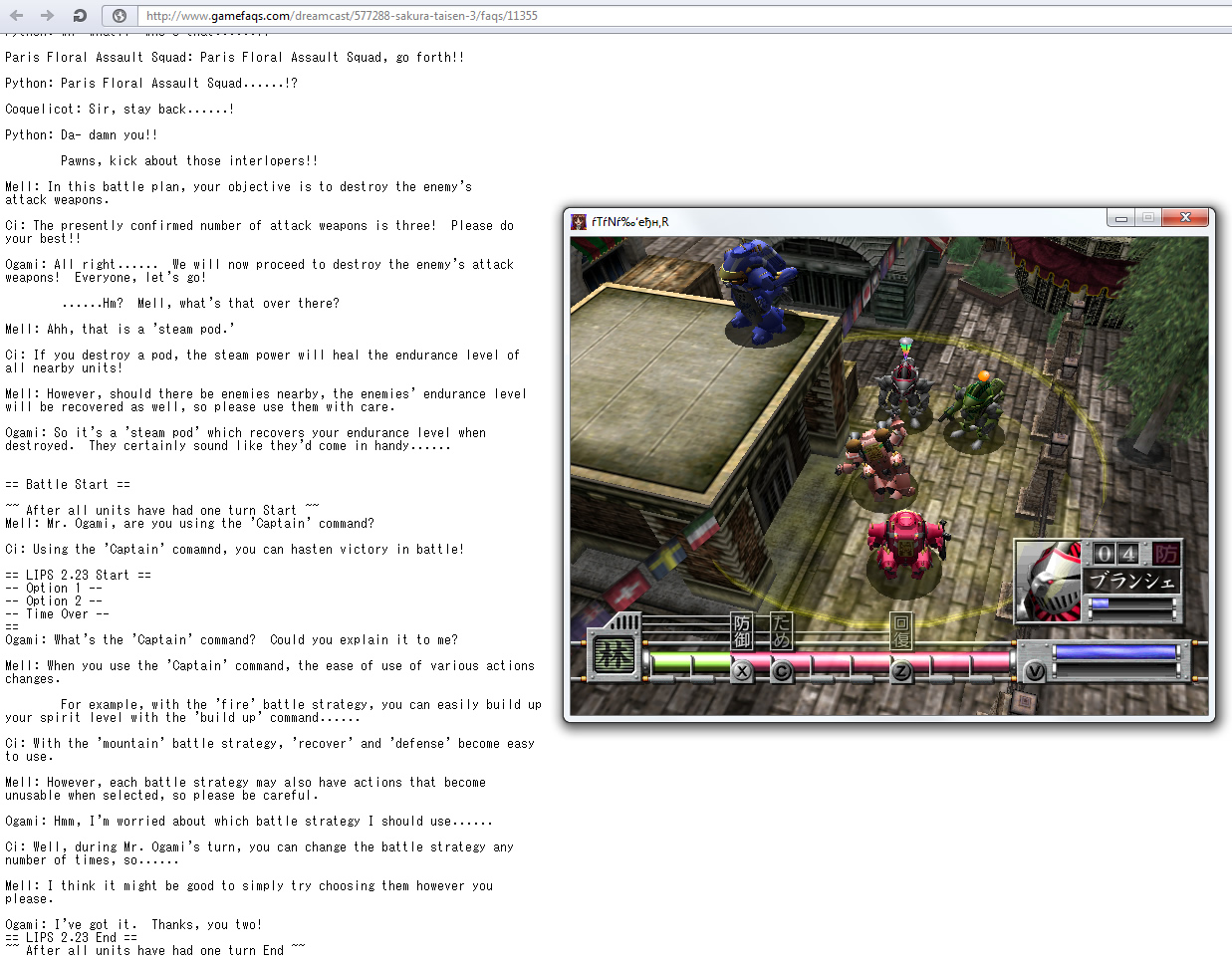Click the Z button on the action gauge
This screenshot has height=959, width=1232.
point(901,671)
